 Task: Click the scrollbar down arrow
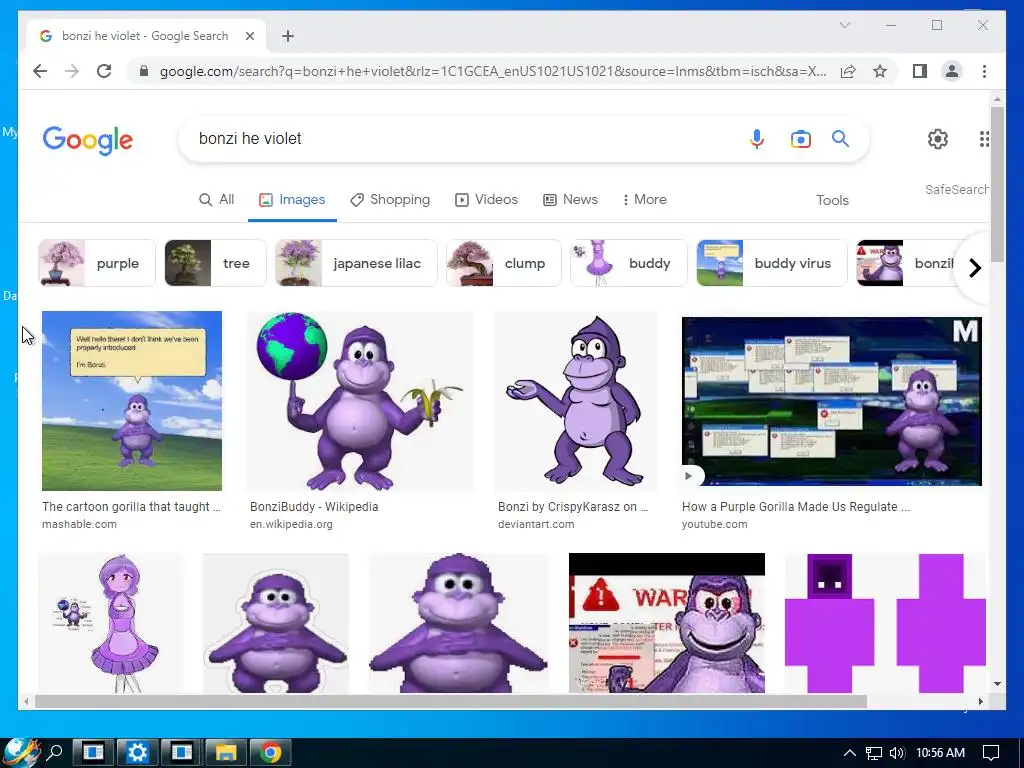tap(997, 684)
